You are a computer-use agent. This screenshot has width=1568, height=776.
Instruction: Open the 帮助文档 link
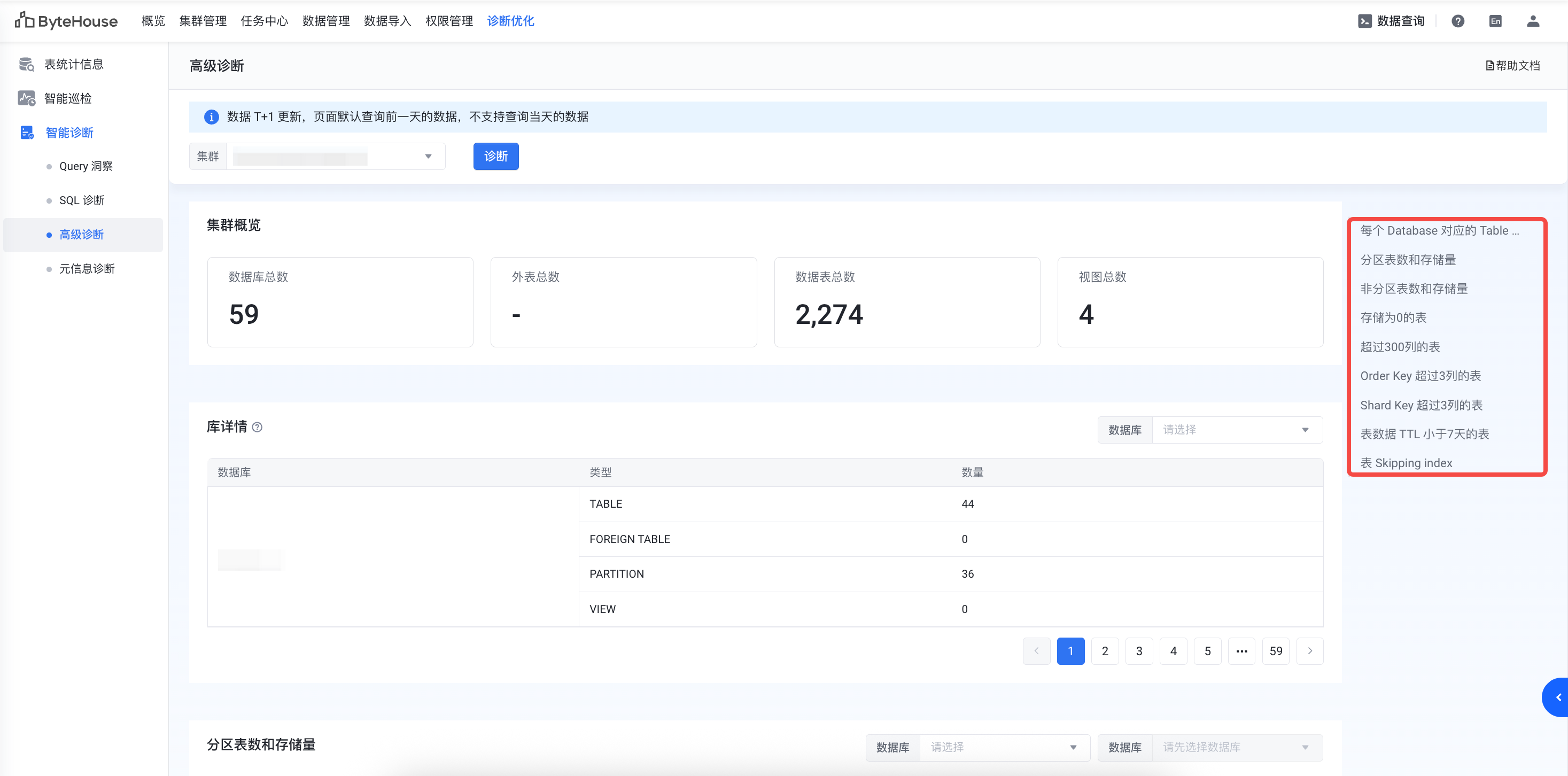pyautogui.click(x=1512, y=66)
